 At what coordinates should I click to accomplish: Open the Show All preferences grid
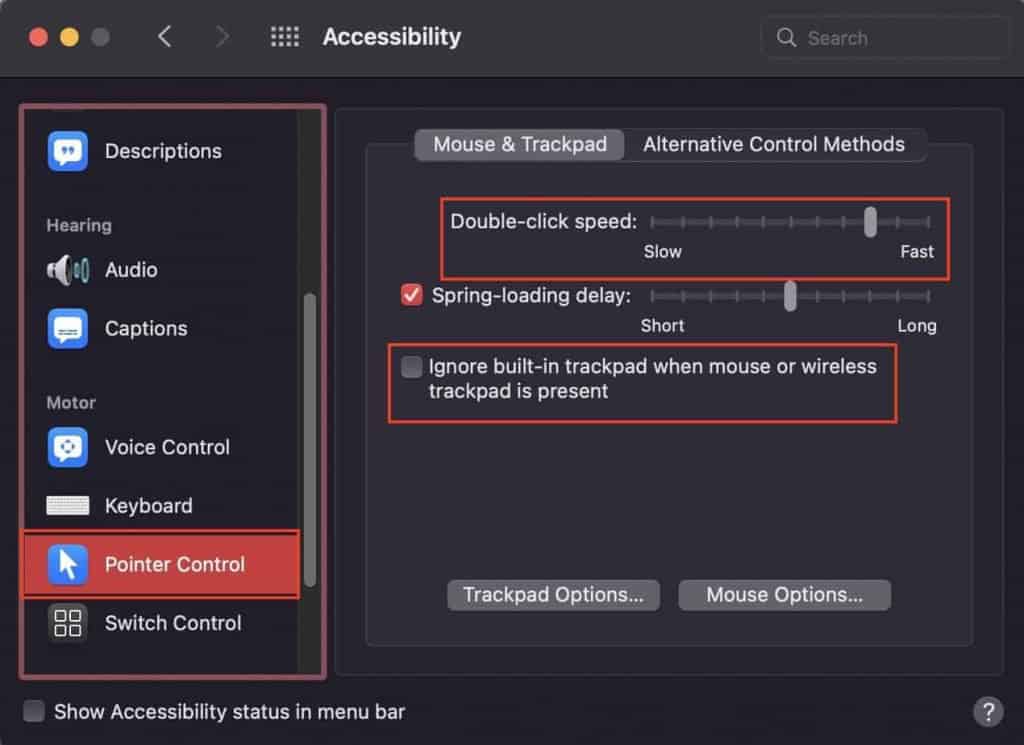click(285, 36)
